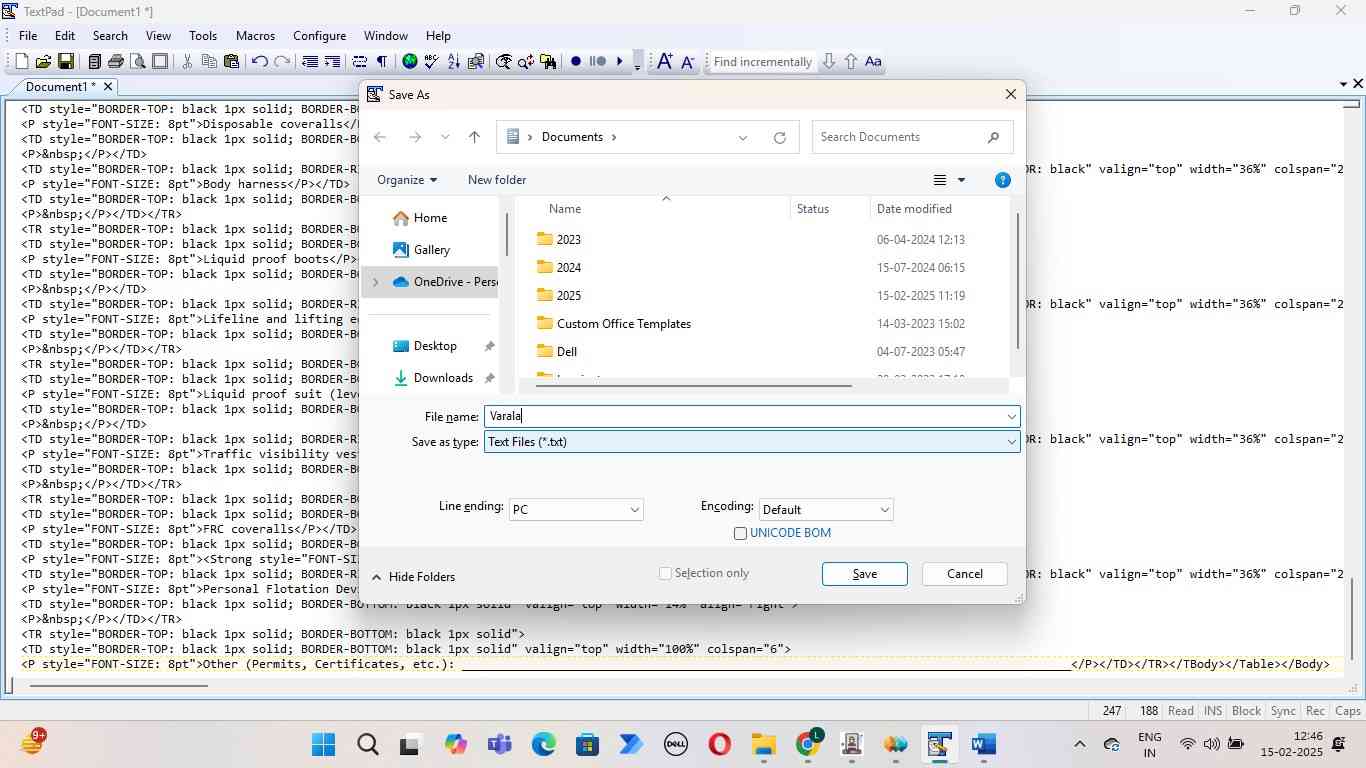
Task: Open the Encoding dropdown
Action: click(x=826, y=510)
